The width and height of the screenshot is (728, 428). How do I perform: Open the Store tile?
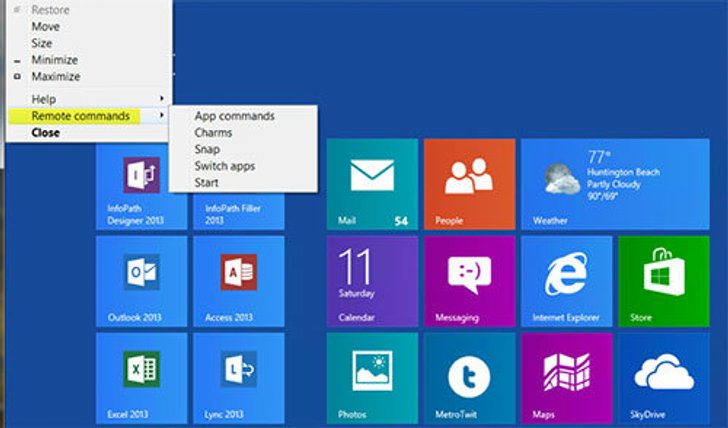pos(664,281)
